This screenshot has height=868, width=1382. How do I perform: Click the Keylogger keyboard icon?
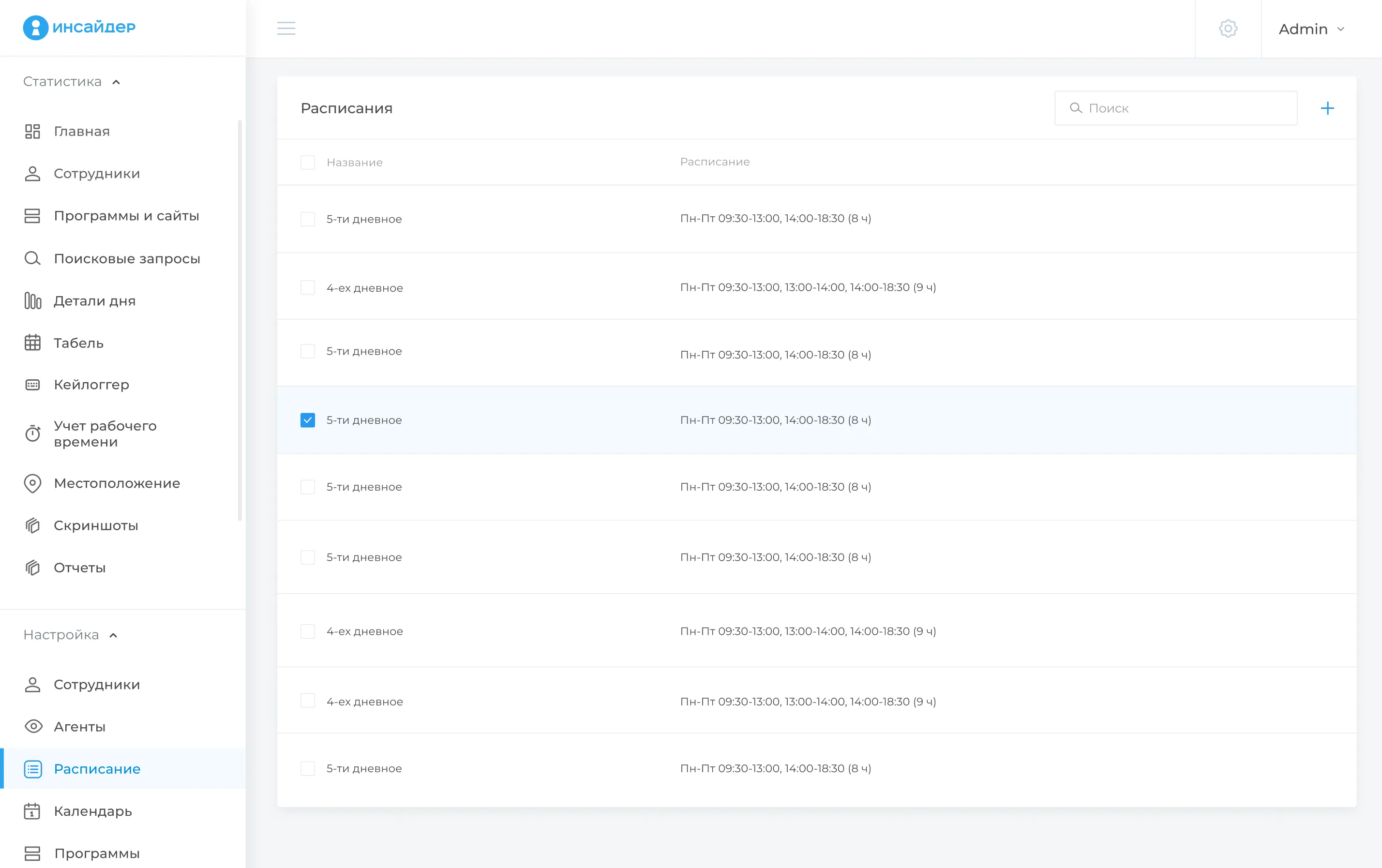tap(33, 384)
